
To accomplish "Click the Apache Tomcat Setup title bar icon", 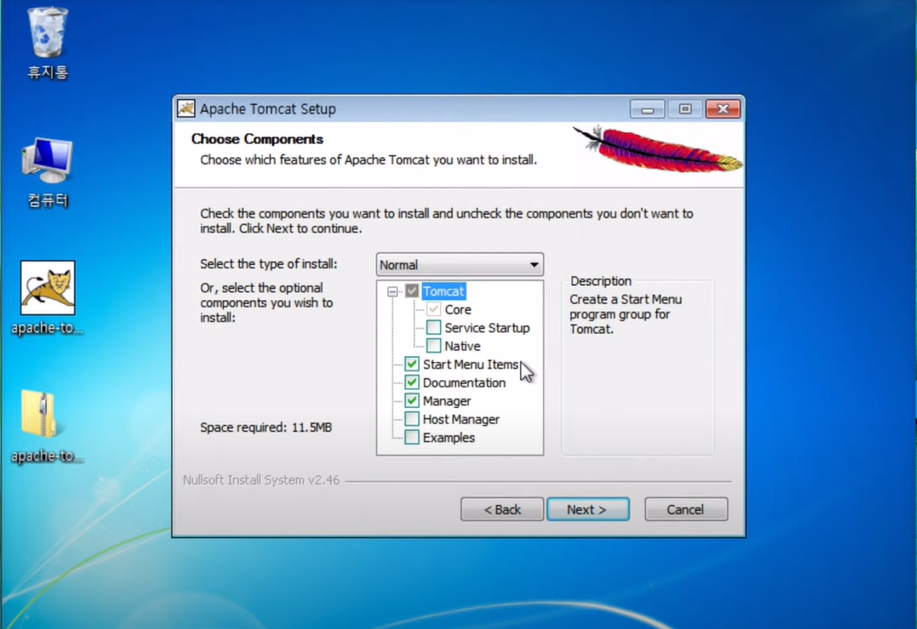I will click(186, 109).
